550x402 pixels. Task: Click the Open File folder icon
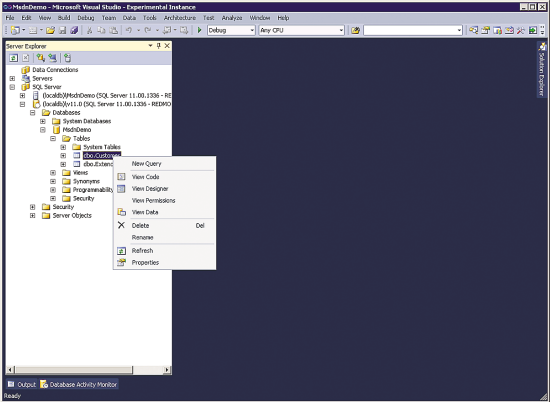[50, 31]
